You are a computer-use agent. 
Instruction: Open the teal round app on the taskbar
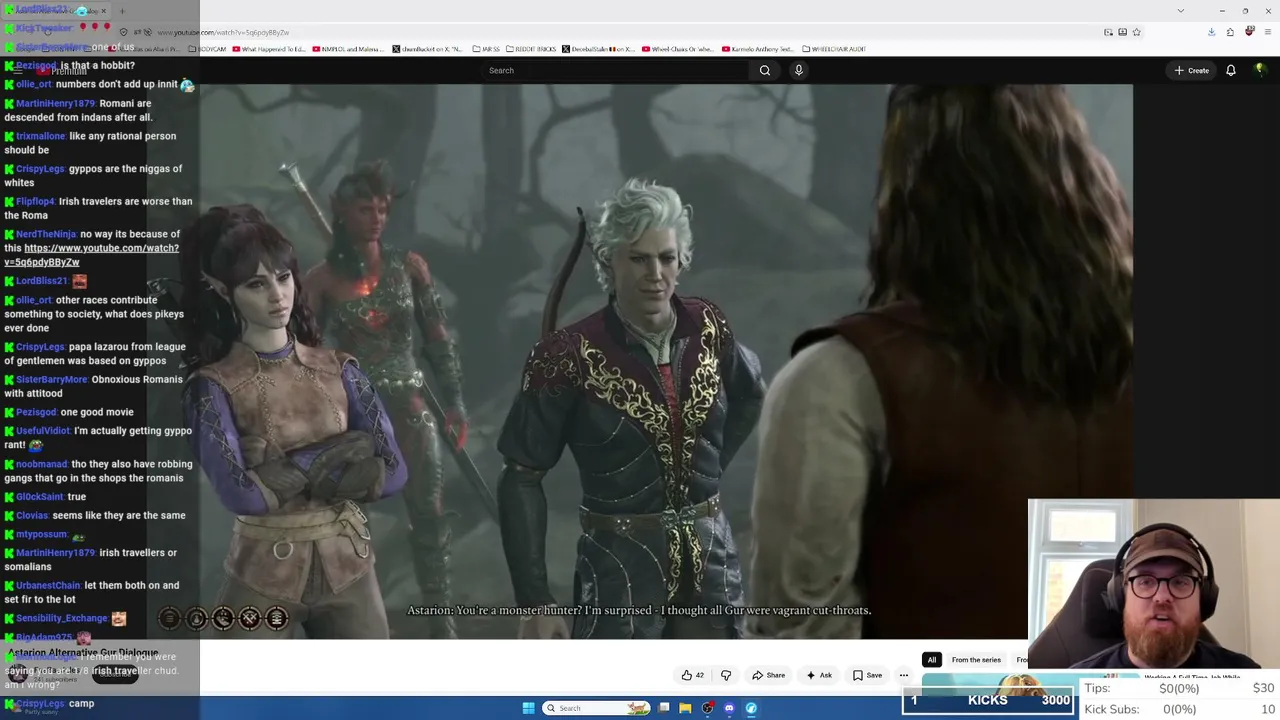pyautogui.click(x=751, y=708)
